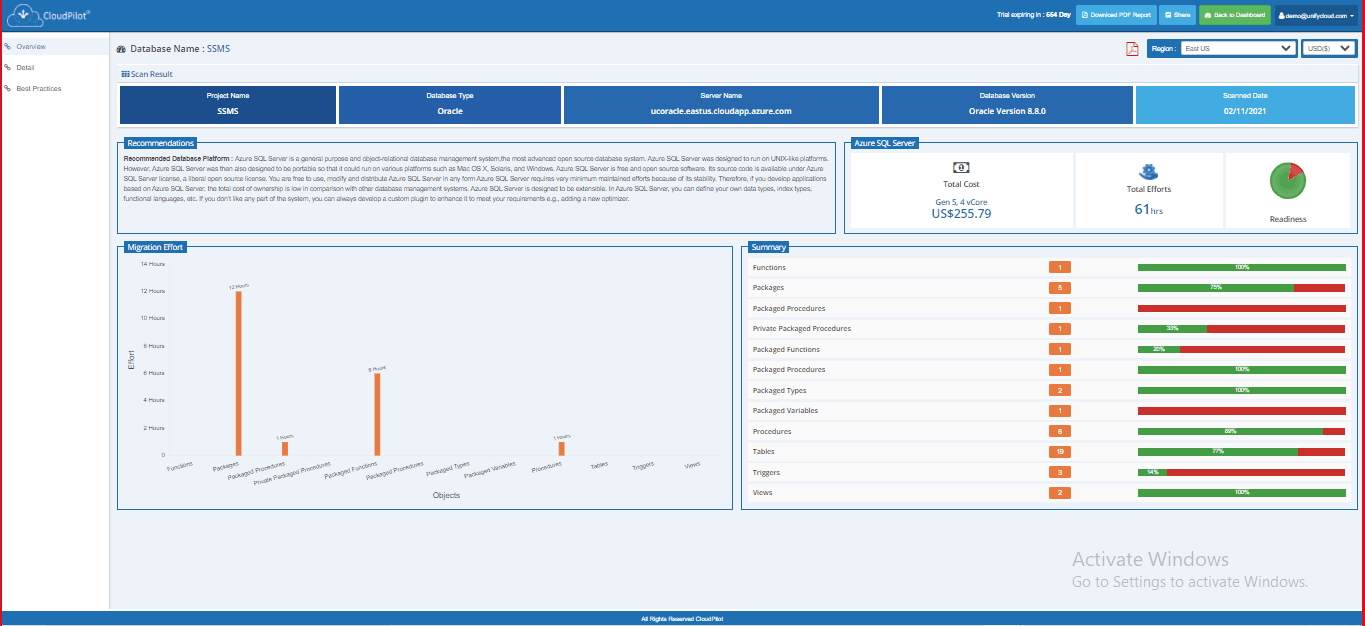Image resolution: width=1365 pixels, height=626 pixels.
Task: Click the '61hrs' total efforts value
Action: click(1148, 209)
